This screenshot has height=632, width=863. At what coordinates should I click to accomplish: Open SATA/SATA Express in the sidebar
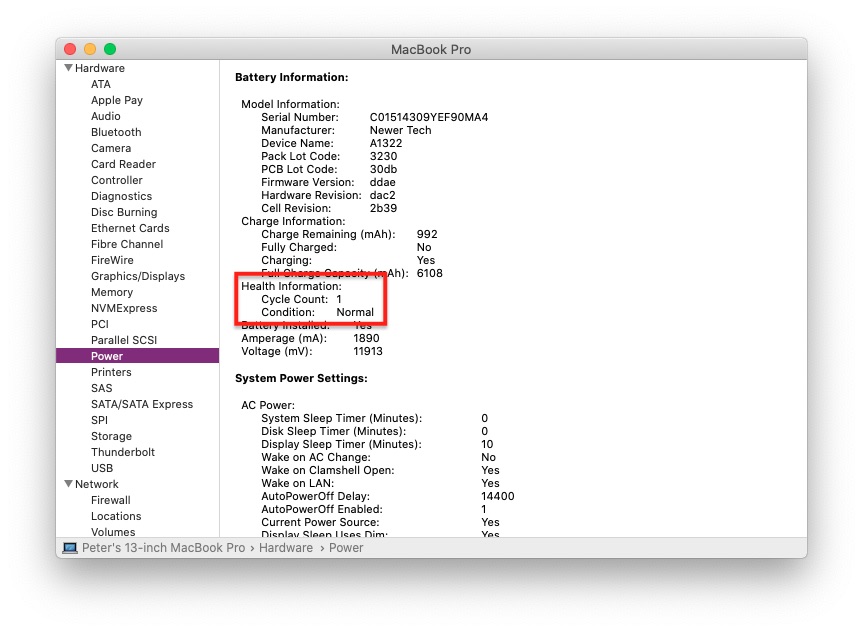point(142,404)
